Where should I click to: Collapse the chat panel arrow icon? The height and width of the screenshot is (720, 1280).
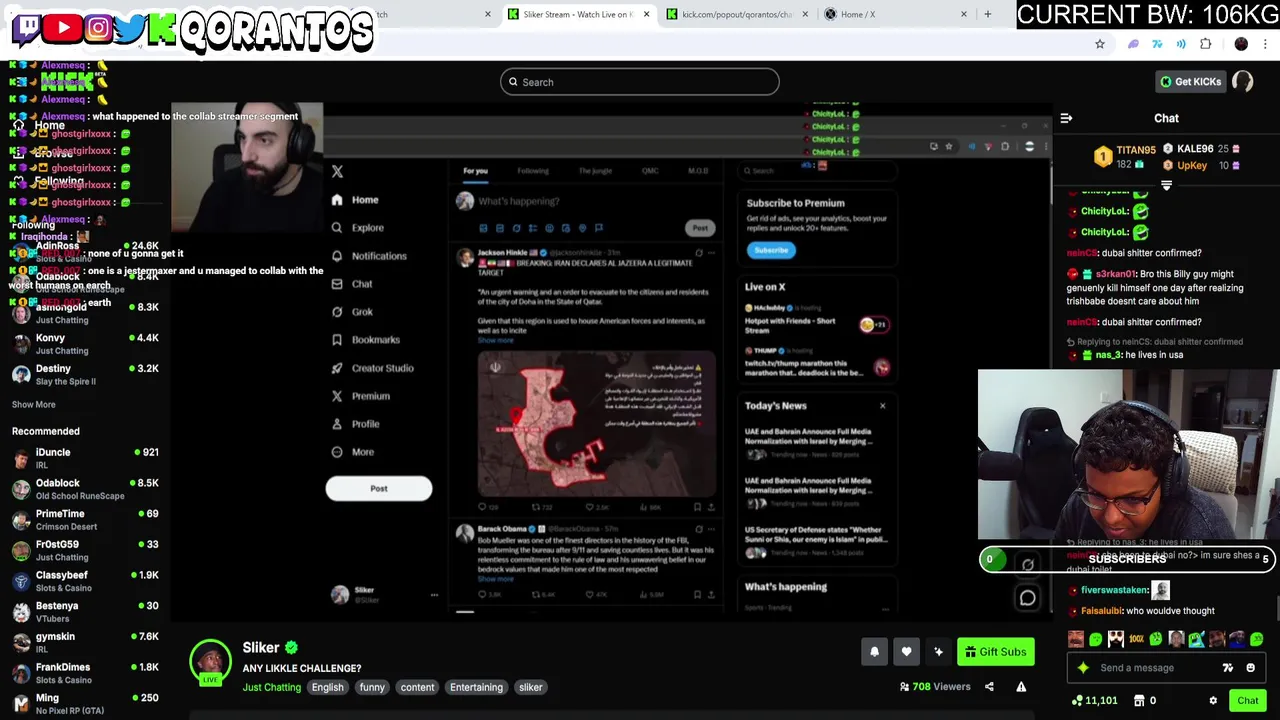pos(1066,118)
